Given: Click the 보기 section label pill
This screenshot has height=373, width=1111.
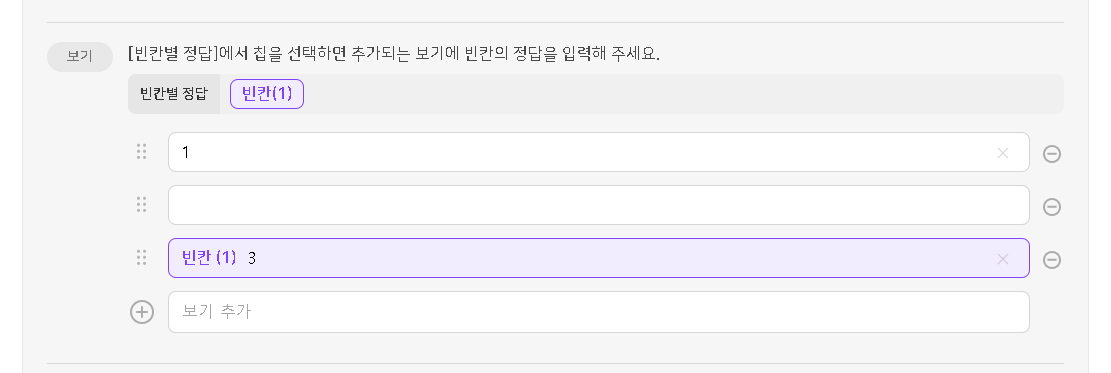Looking at the screenshot, I should pos(80,57).
